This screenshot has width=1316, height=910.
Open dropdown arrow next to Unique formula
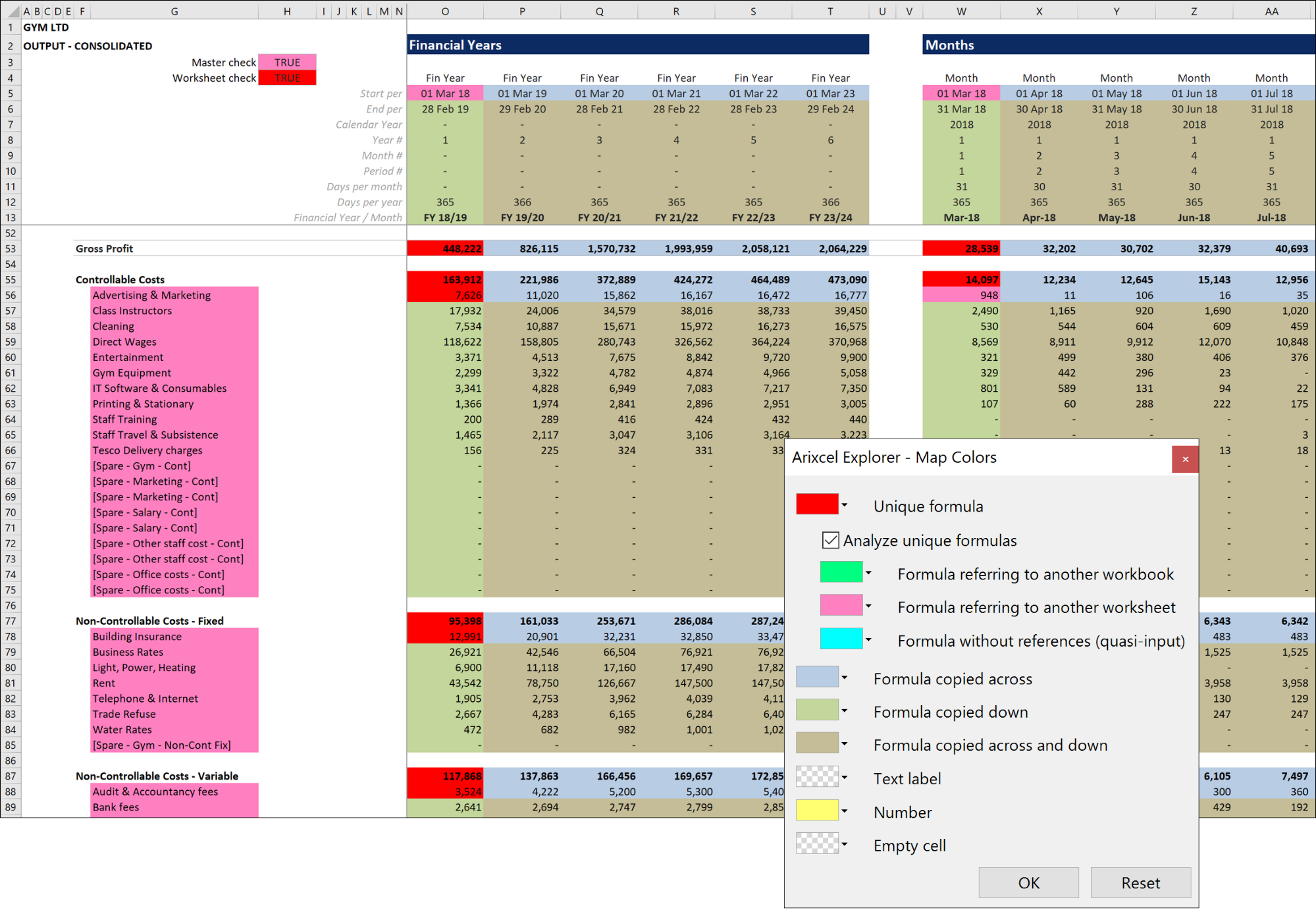(x=845, y=505)
